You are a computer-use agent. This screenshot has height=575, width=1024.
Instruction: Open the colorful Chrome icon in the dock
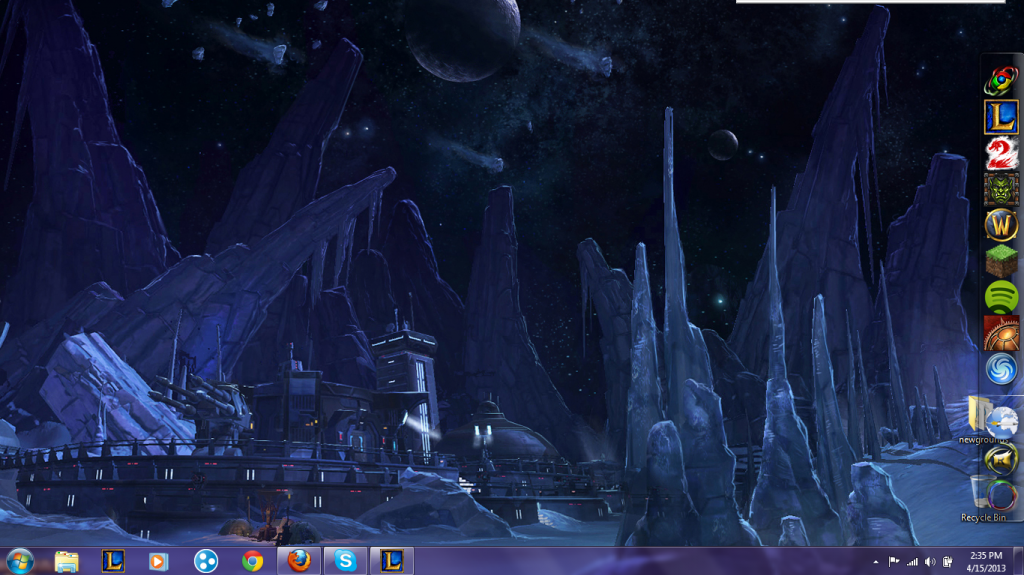click(x=1000, y=81)
